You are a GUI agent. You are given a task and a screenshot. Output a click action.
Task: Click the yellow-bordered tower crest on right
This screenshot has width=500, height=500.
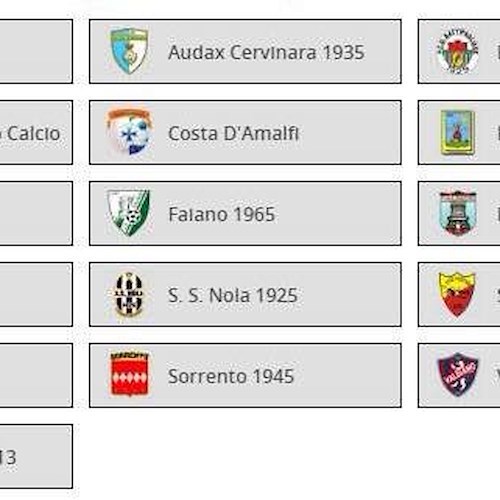pos(458,132)
